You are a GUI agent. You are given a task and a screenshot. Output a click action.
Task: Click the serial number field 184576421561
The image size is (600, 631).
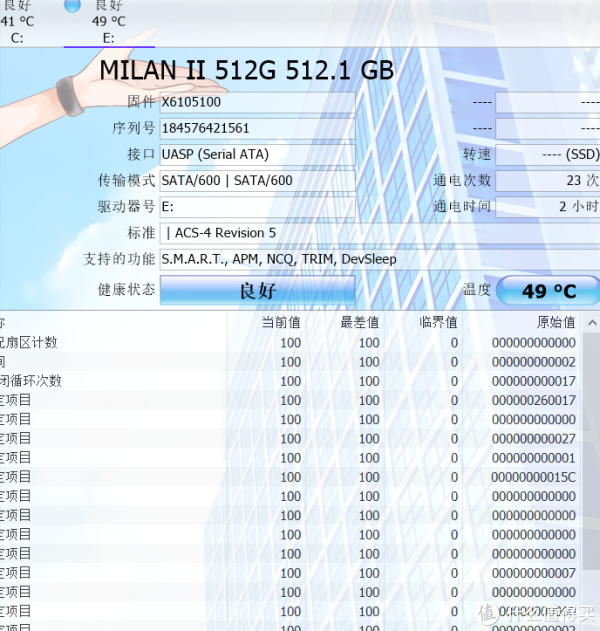(258, 128)
